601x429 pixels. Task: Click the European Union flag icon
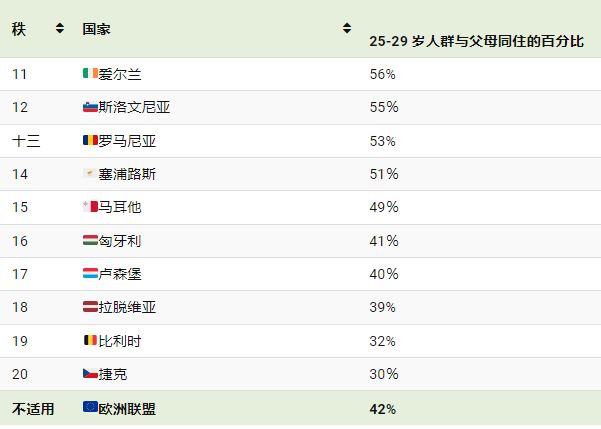coord(90,406)
